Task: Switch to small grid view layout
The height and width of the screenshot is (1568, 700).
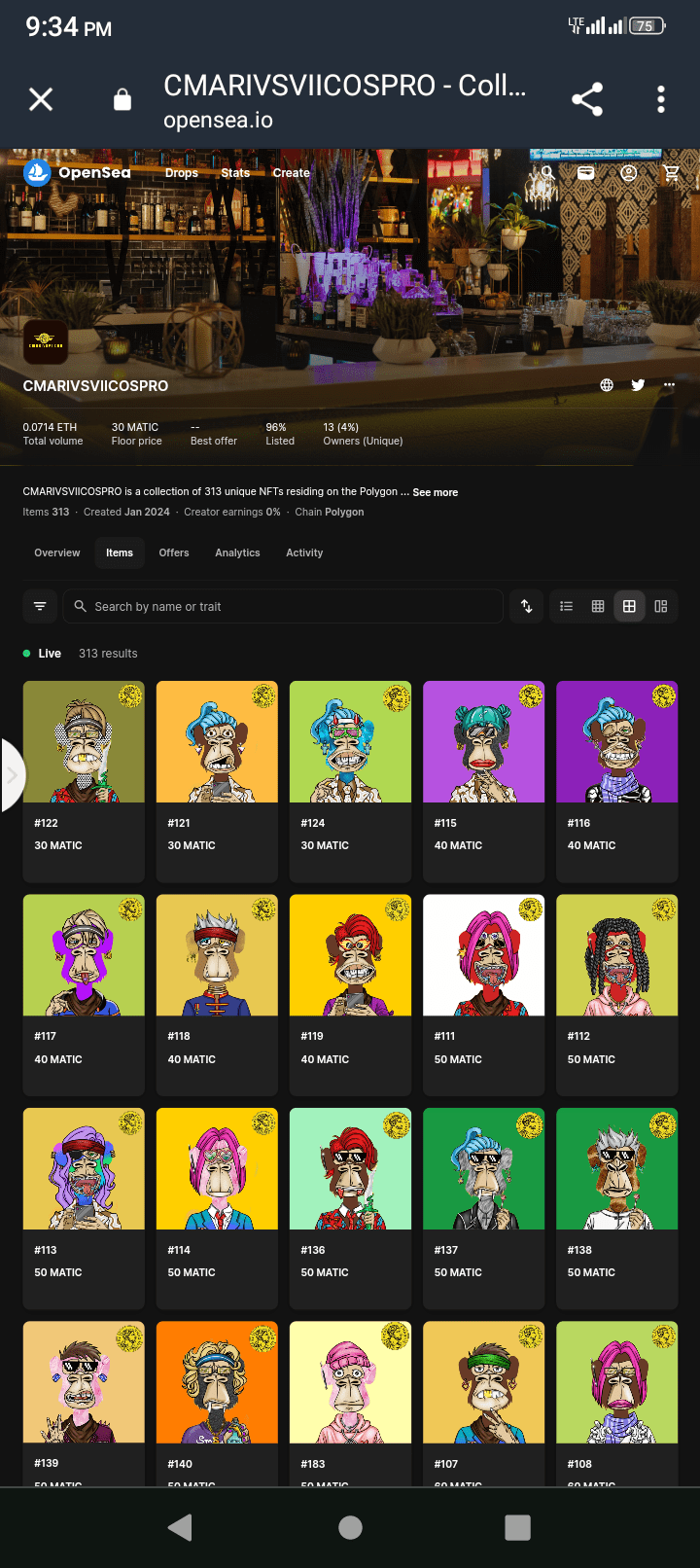Action: click(598, 606)
